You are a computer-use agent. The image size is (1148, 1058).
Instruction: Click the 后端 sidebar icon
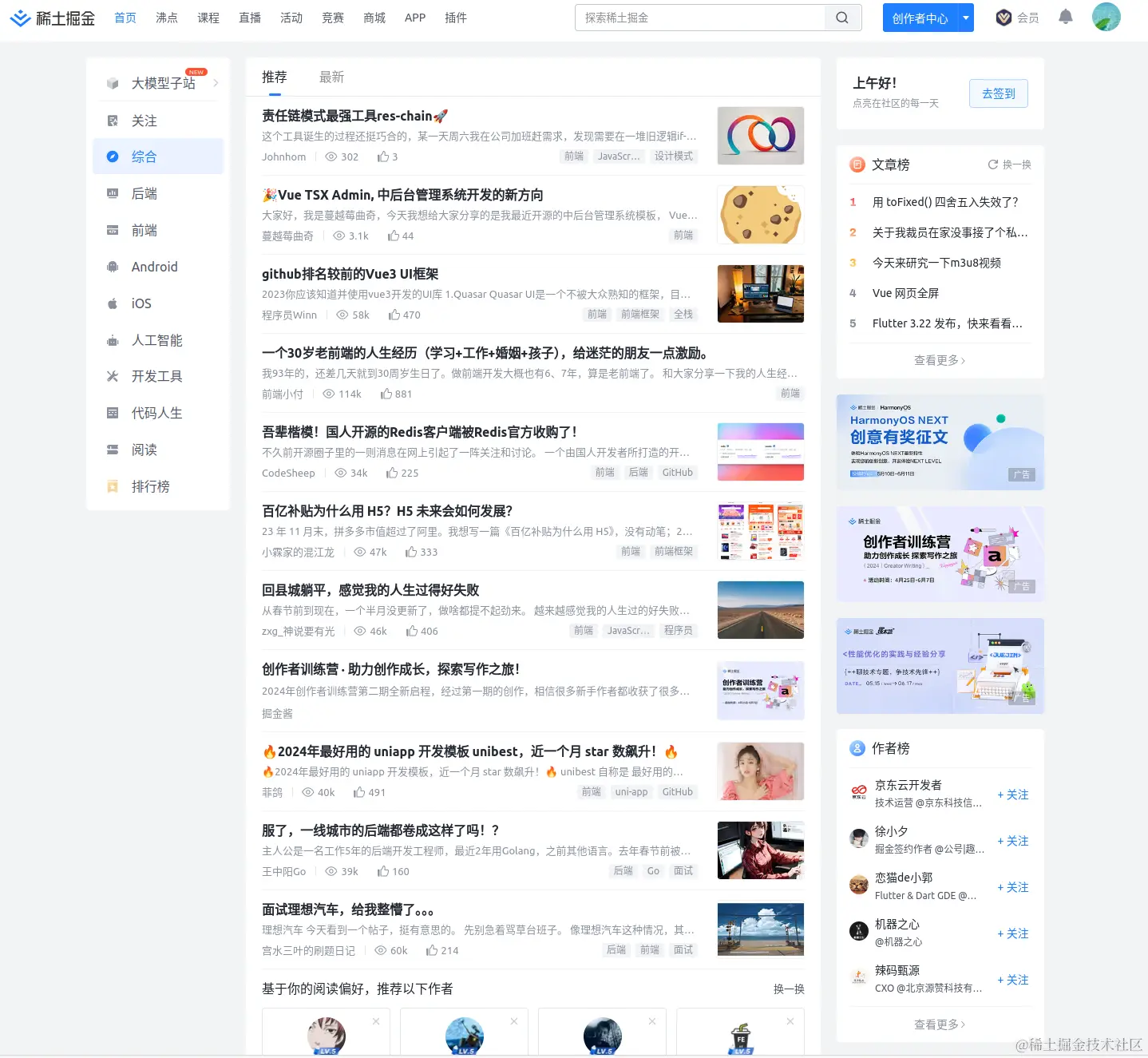coord(113,193)
